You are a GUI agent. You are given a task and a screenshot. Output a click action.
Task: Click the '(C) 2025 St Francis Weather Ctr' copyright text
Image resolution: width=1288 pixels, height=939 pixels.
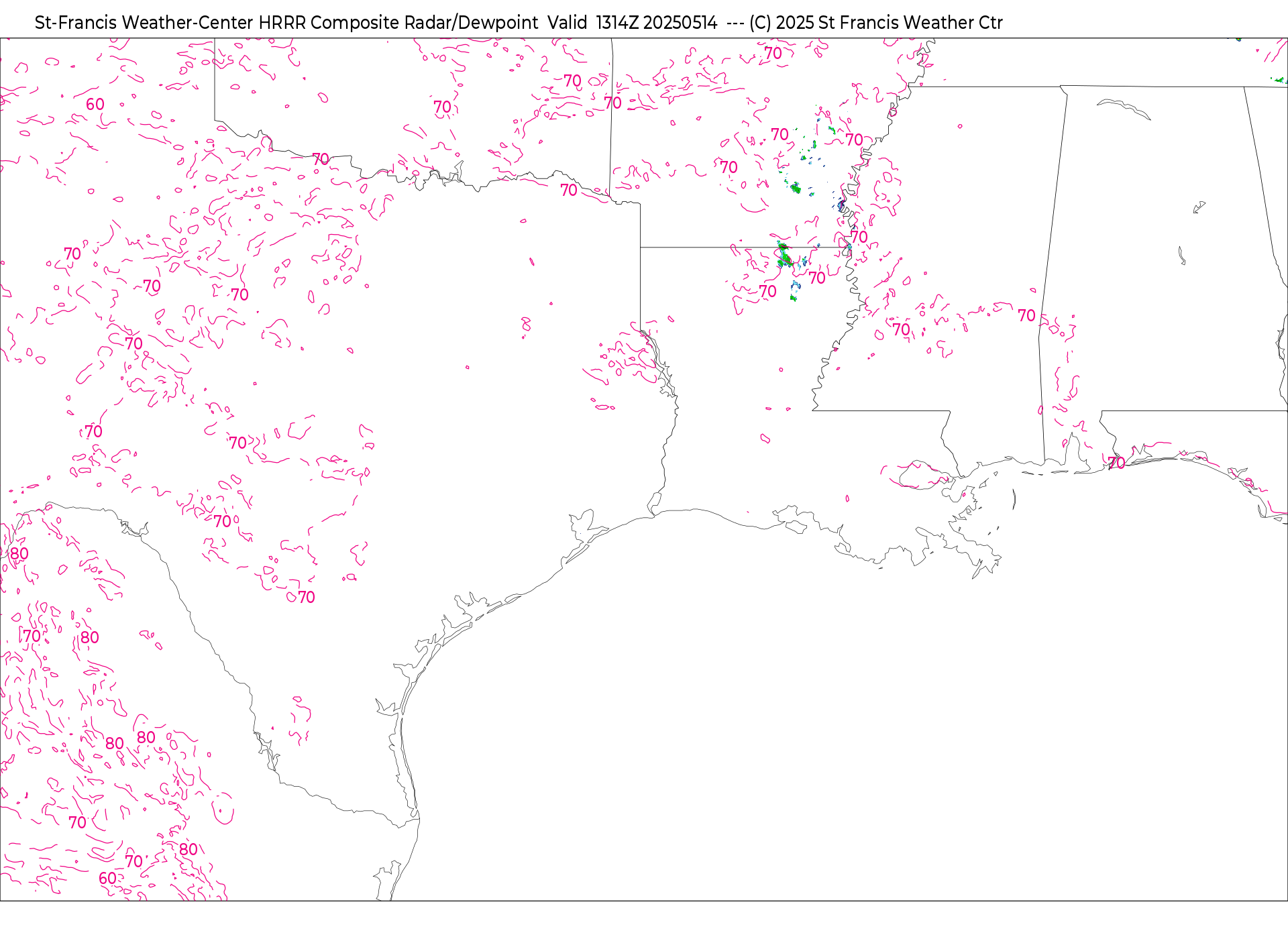[876, 23]
